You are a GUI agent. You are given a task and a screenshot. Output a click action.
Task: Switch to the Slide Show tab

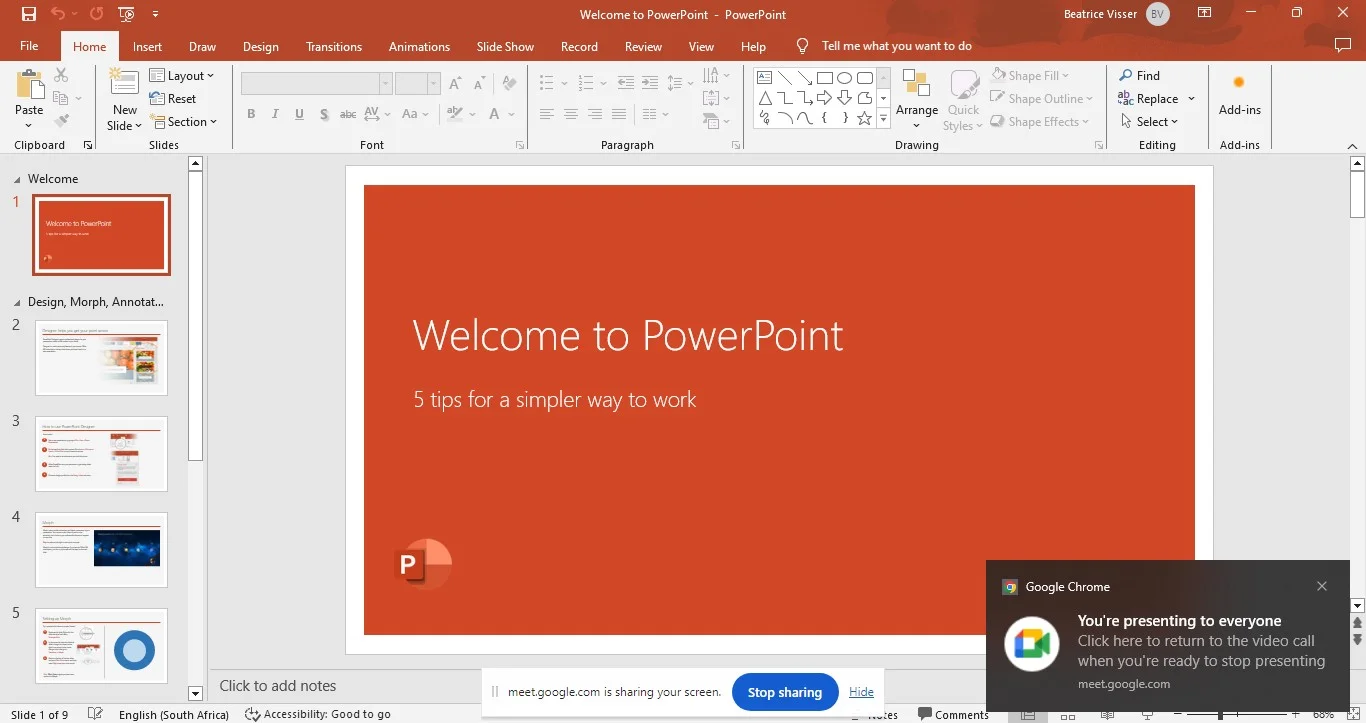point(505,46)
